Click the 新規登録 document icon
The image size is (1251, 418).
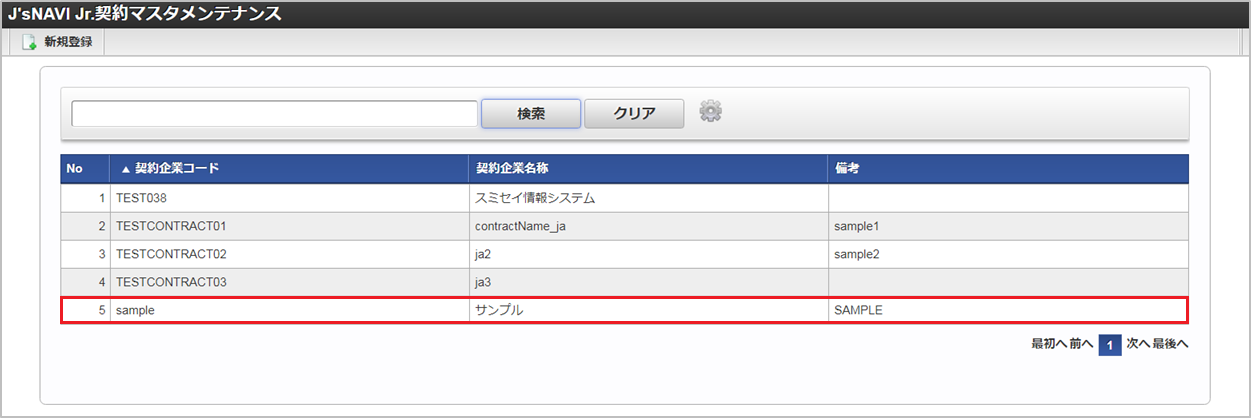point(29,42)
